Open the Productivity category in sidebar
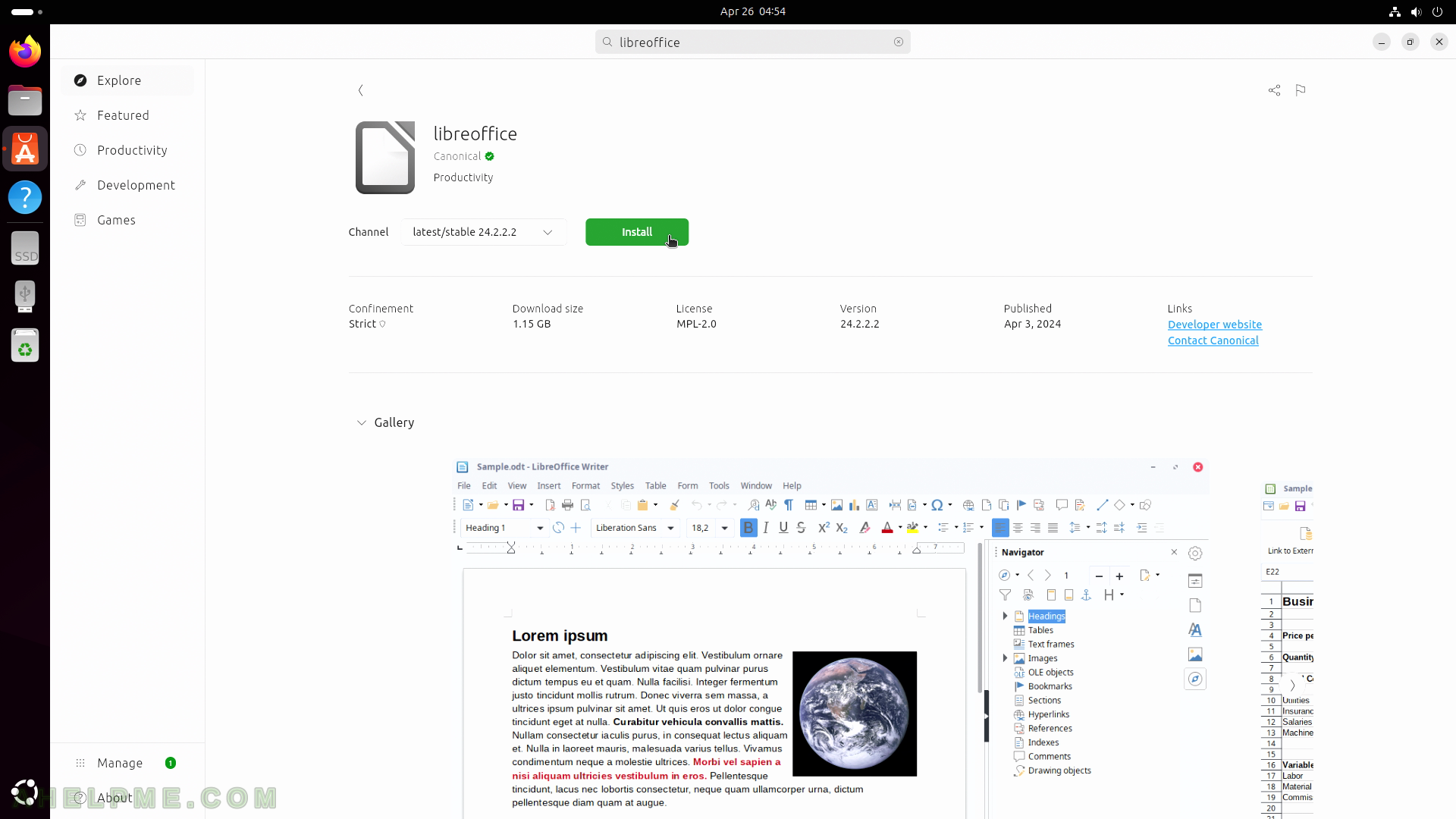 127,150
